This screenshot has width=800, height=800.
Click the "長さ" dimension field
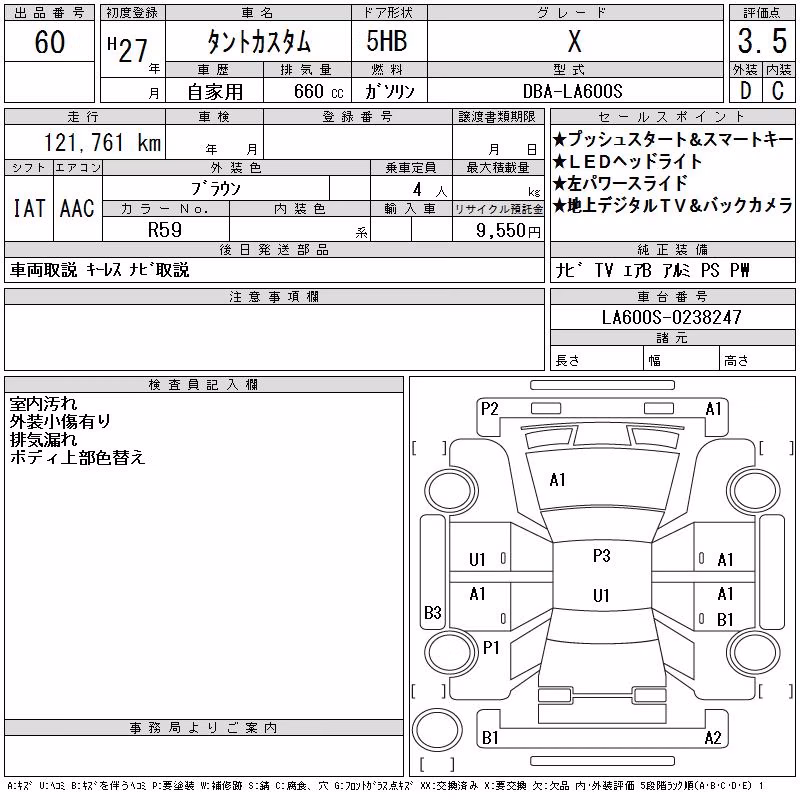point(597,358)
